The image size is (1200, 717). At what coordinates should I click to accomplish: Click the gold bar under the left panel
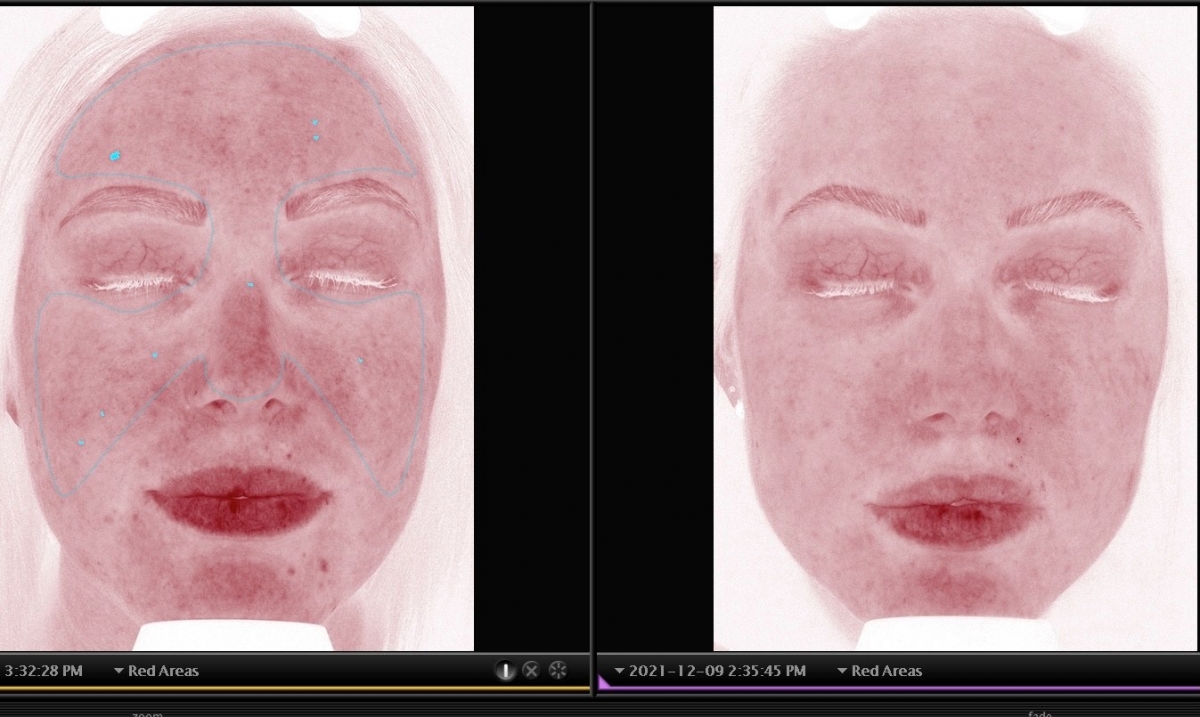point(295,688)
